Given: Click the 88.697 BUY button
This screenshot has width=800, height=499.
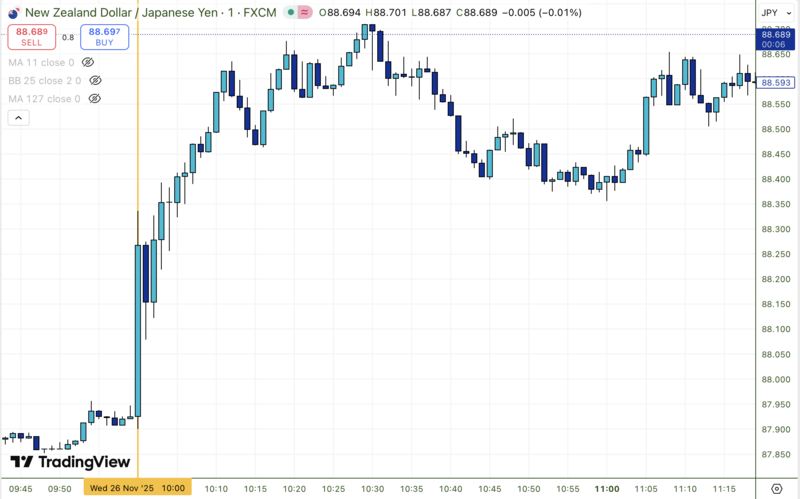Looking at the screenshot, I should pyautogui.click(x=105, y=37).
